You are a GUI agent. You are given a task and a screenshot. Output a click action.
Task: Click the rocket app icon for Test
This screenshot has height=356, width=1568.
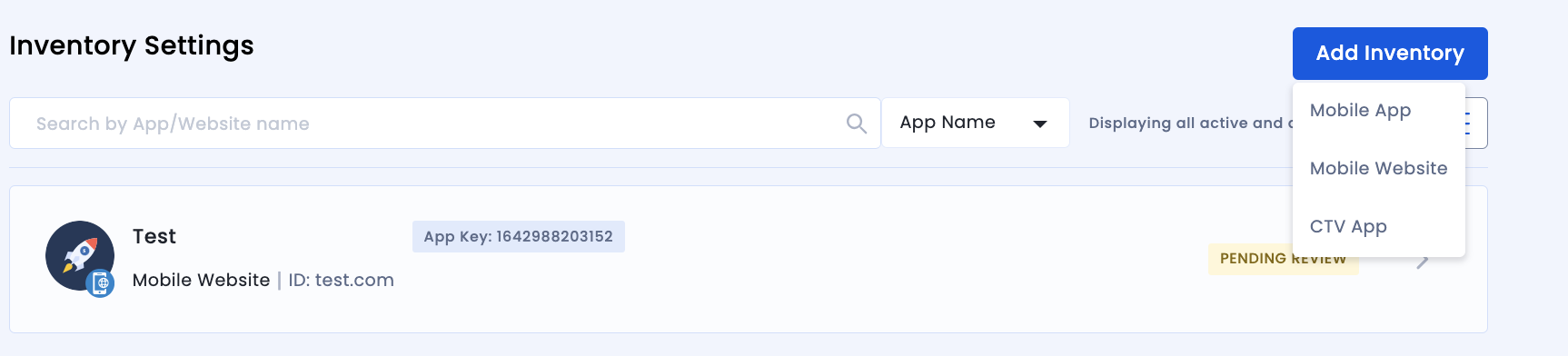[80, 255]
